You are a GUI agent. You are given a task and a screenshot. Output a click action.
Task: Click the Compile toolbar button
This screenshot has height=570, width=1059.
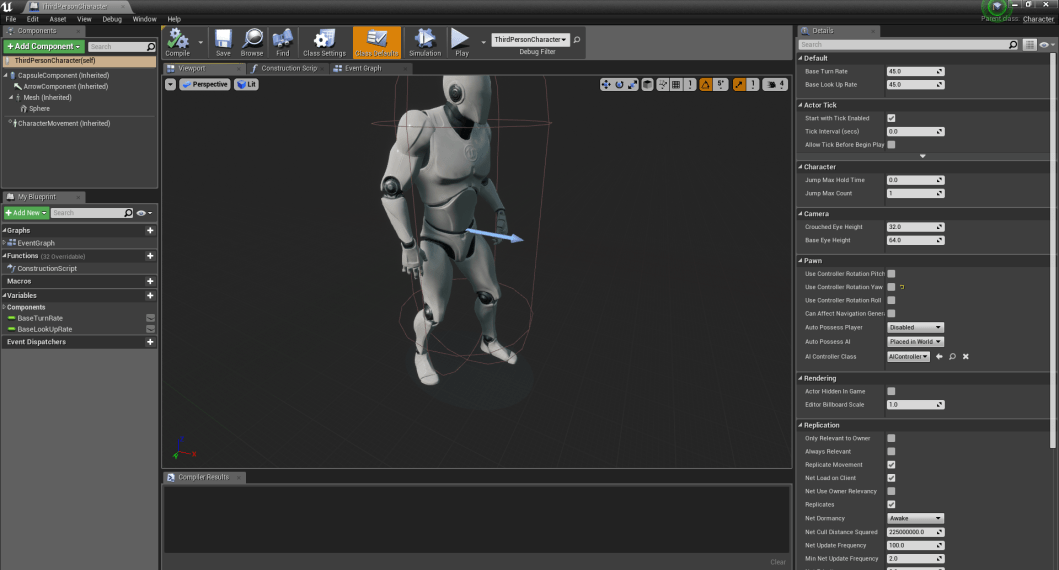(x=178, y=41)
